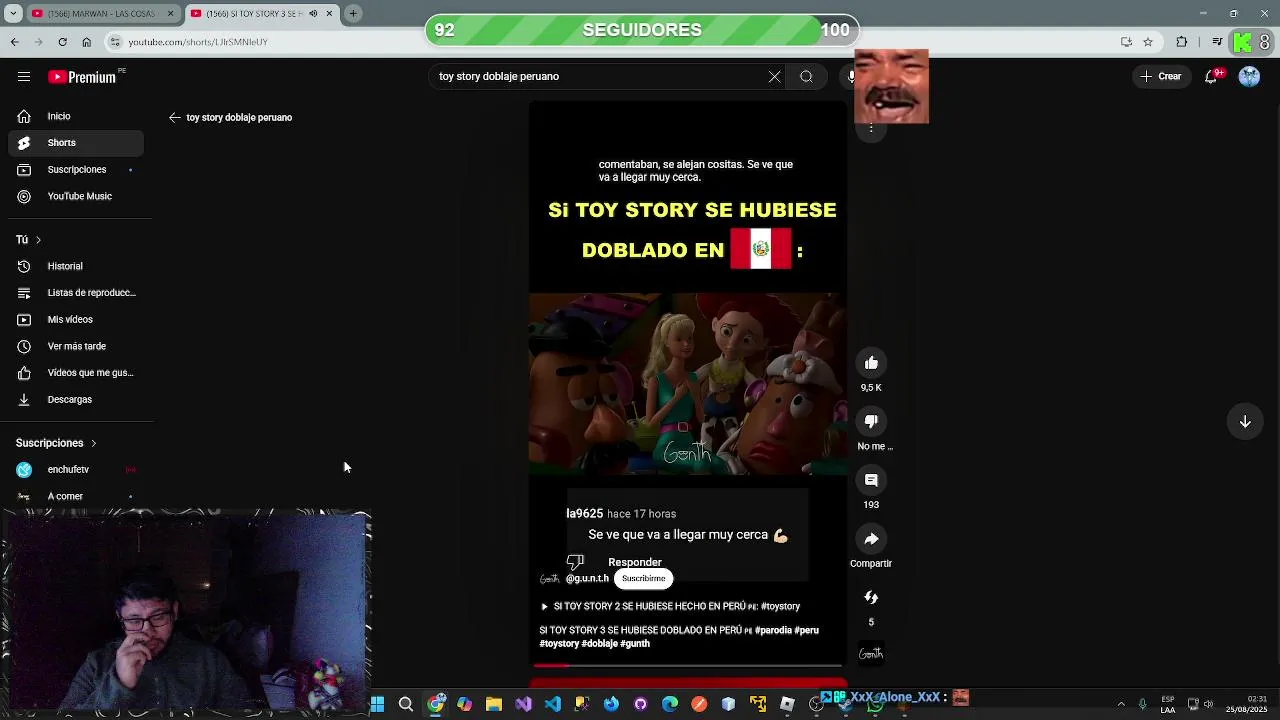The height and width of the screenshot is (720, 1280).
Task: Open YouTube Music from sidebar
Action: (76, 197)
